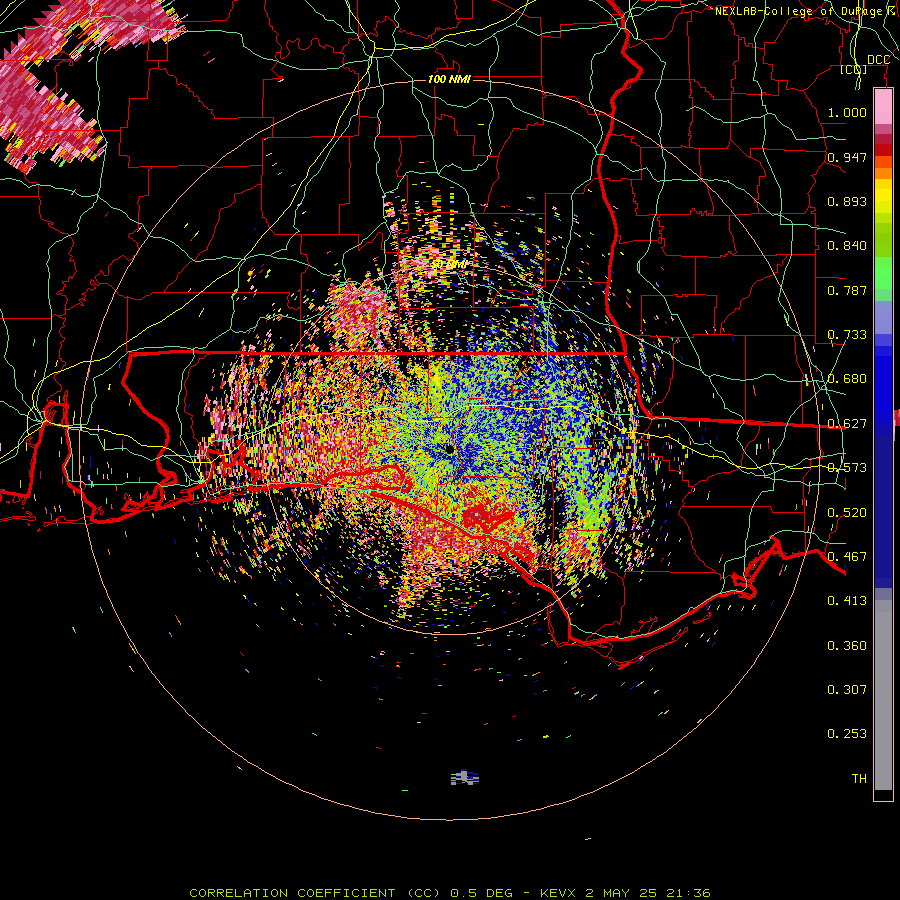900x900 pixels.
Task: Select the 0.893 scale value
Action: (847, 201)
